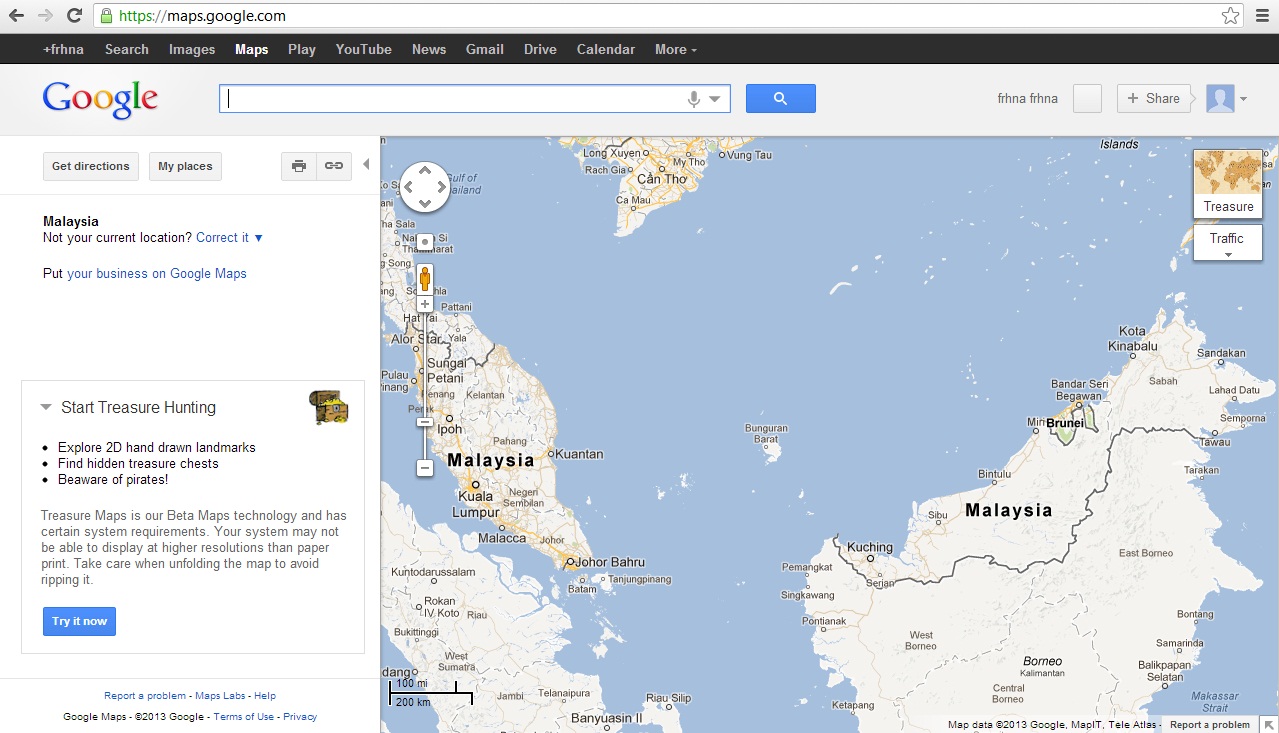Switch to Treasure map view thumbnail

pos(1228,184)
